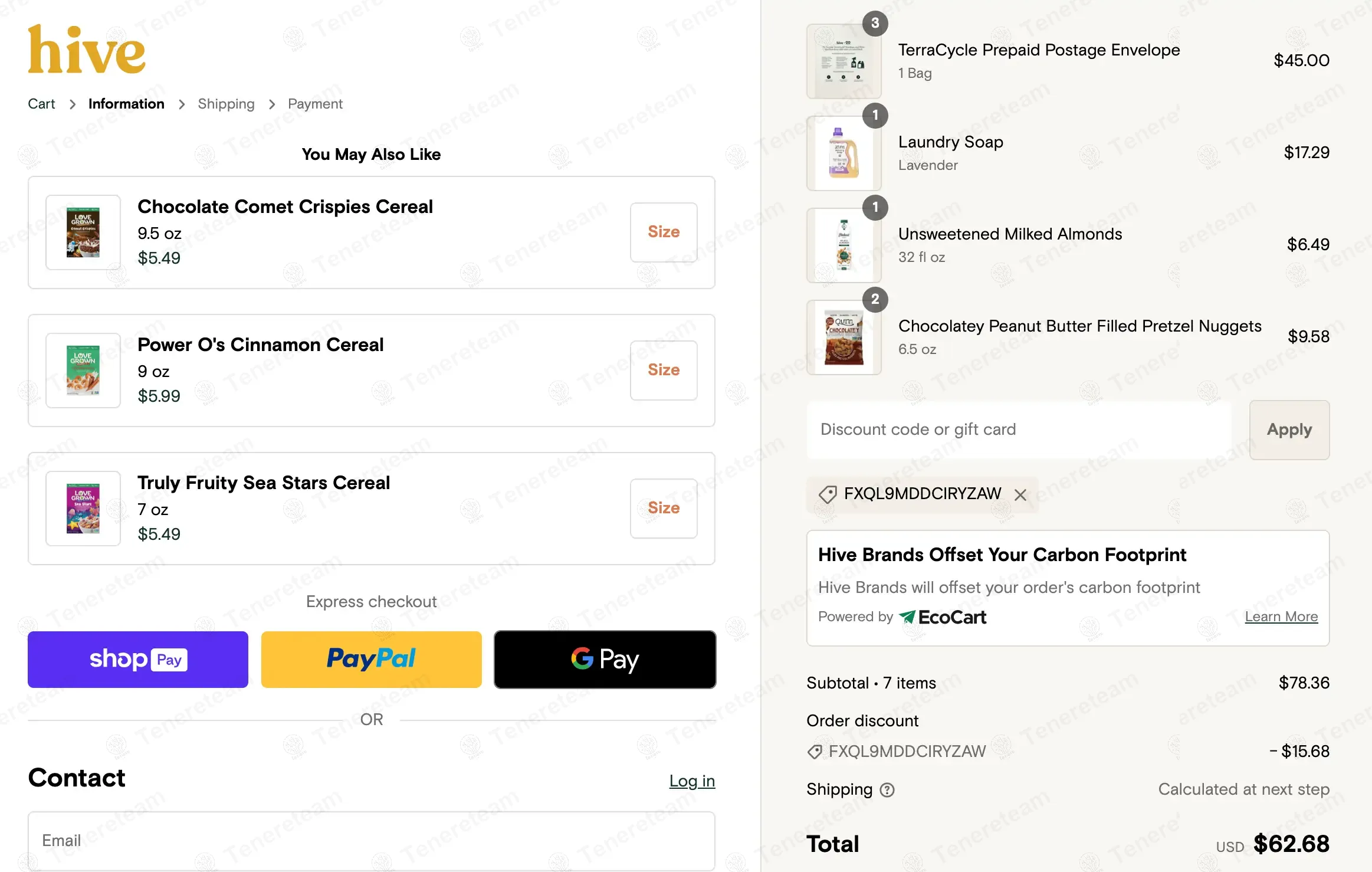Select the Shipping breadcrumb step
Viewport: 1372px width, 872px height.
pos(226,104)
